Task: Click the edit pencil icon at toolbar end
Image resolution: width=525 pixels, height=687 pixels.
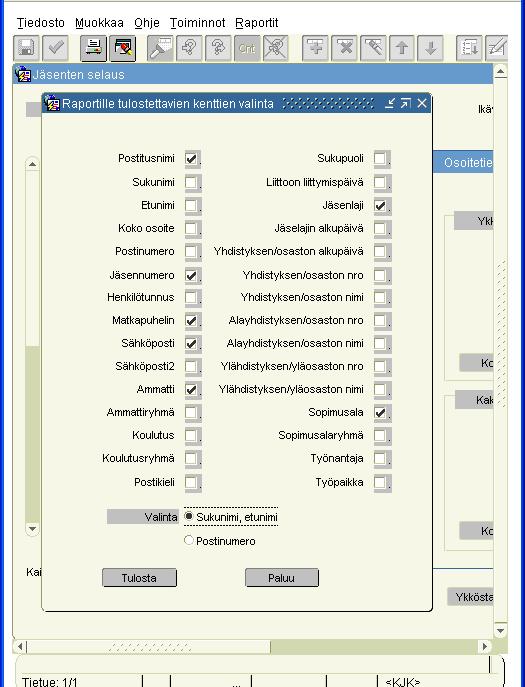Action: click(497, 47)
